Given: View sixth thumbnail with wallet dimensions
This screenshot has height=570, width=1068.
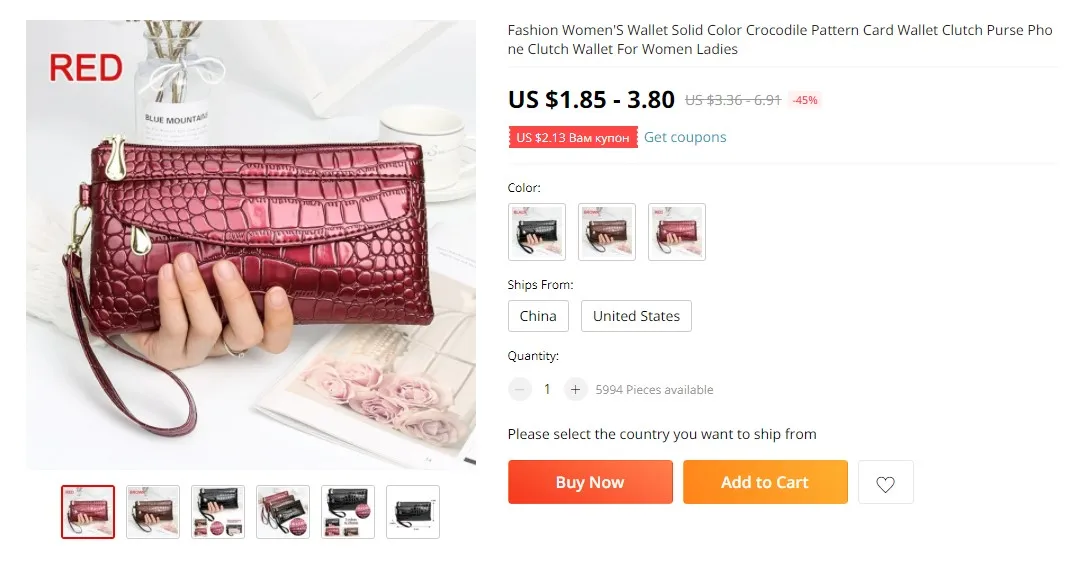Looking at the screenshot, I should (x=413, y=512).
